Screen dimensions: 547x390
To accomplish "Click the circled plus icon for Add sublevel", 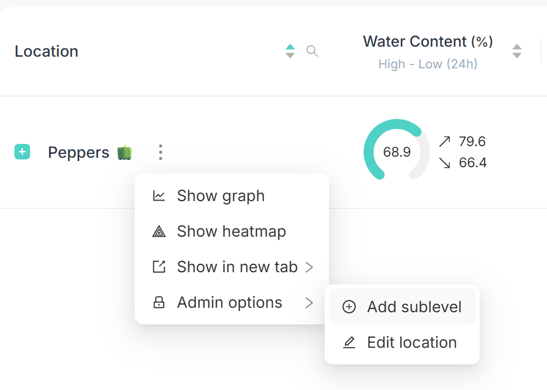I will click(349, 307).
